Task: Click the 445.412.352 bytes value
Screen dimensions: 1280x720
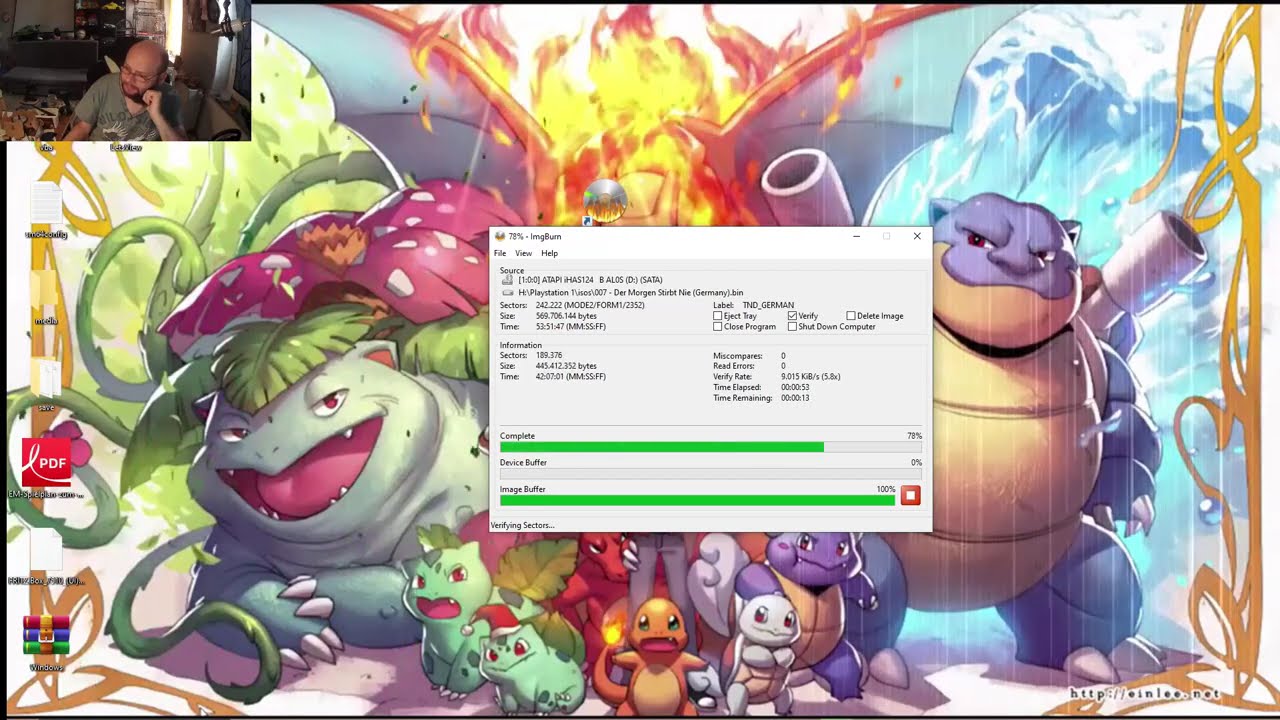Action: pyautogui.click(x=566, y=366)
